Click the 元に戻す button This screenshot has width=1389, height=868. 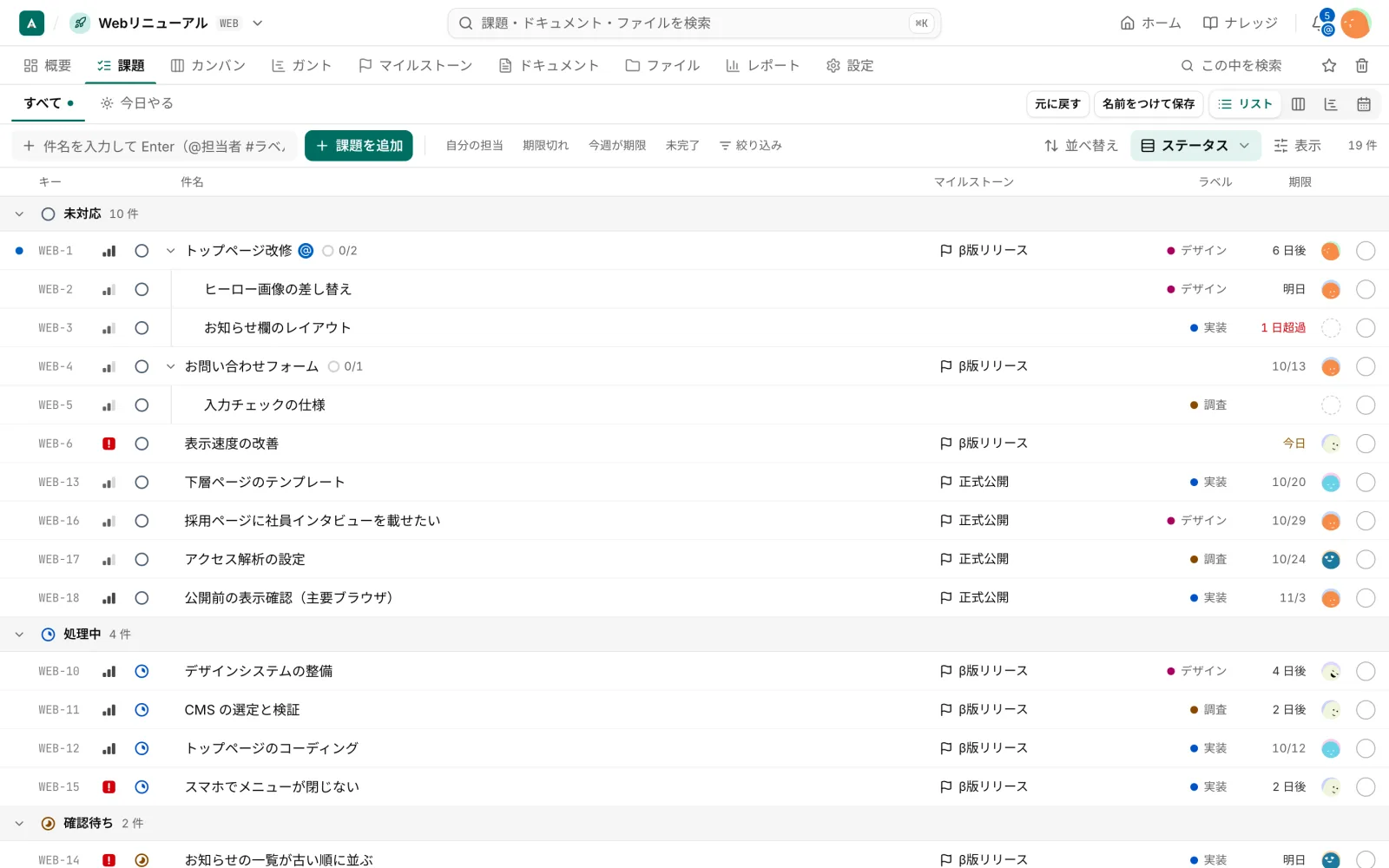[1057, 104]
